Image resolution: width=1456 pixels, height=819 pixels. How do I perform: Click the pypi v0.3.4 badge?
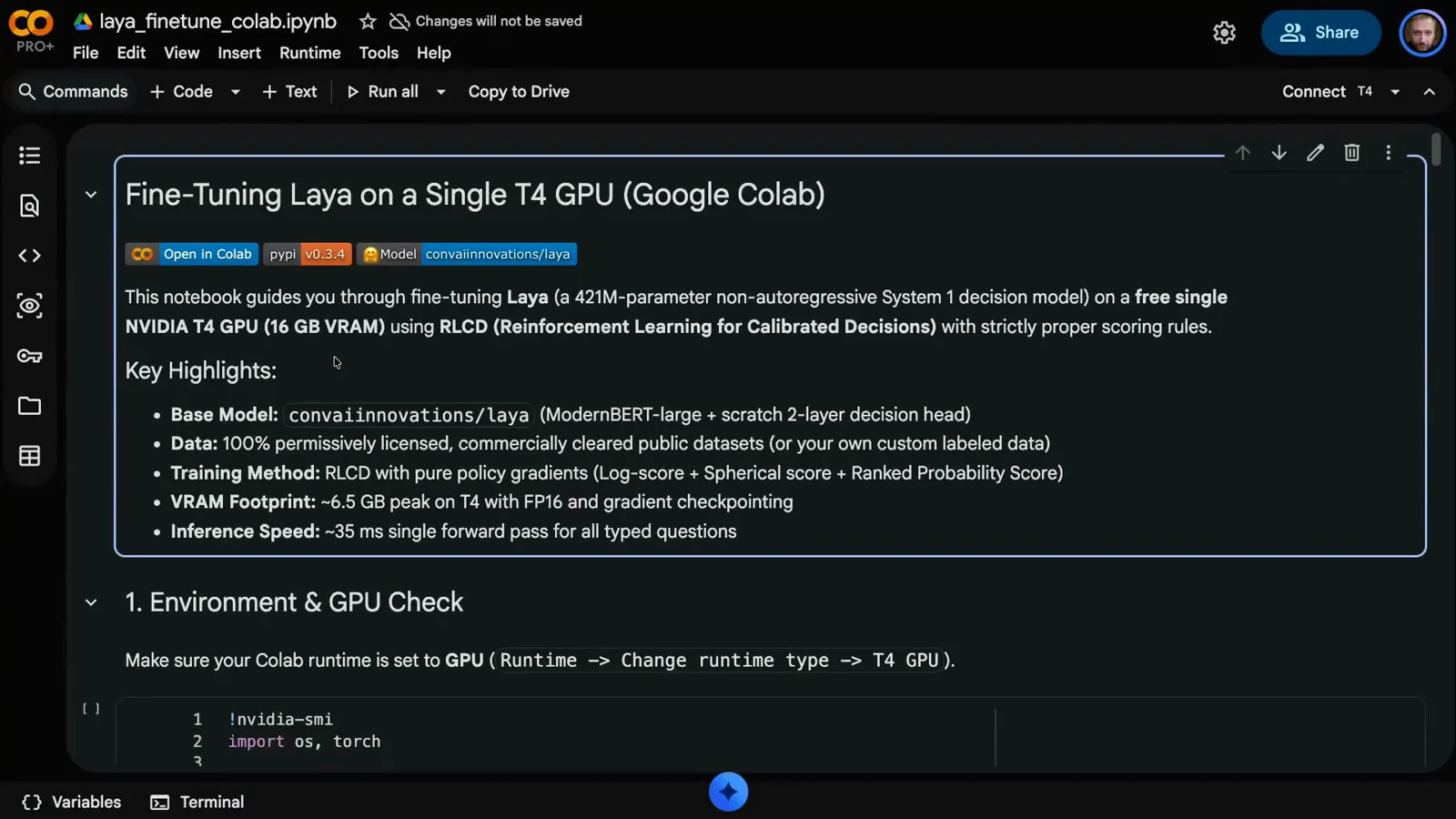tap(308, 254)
